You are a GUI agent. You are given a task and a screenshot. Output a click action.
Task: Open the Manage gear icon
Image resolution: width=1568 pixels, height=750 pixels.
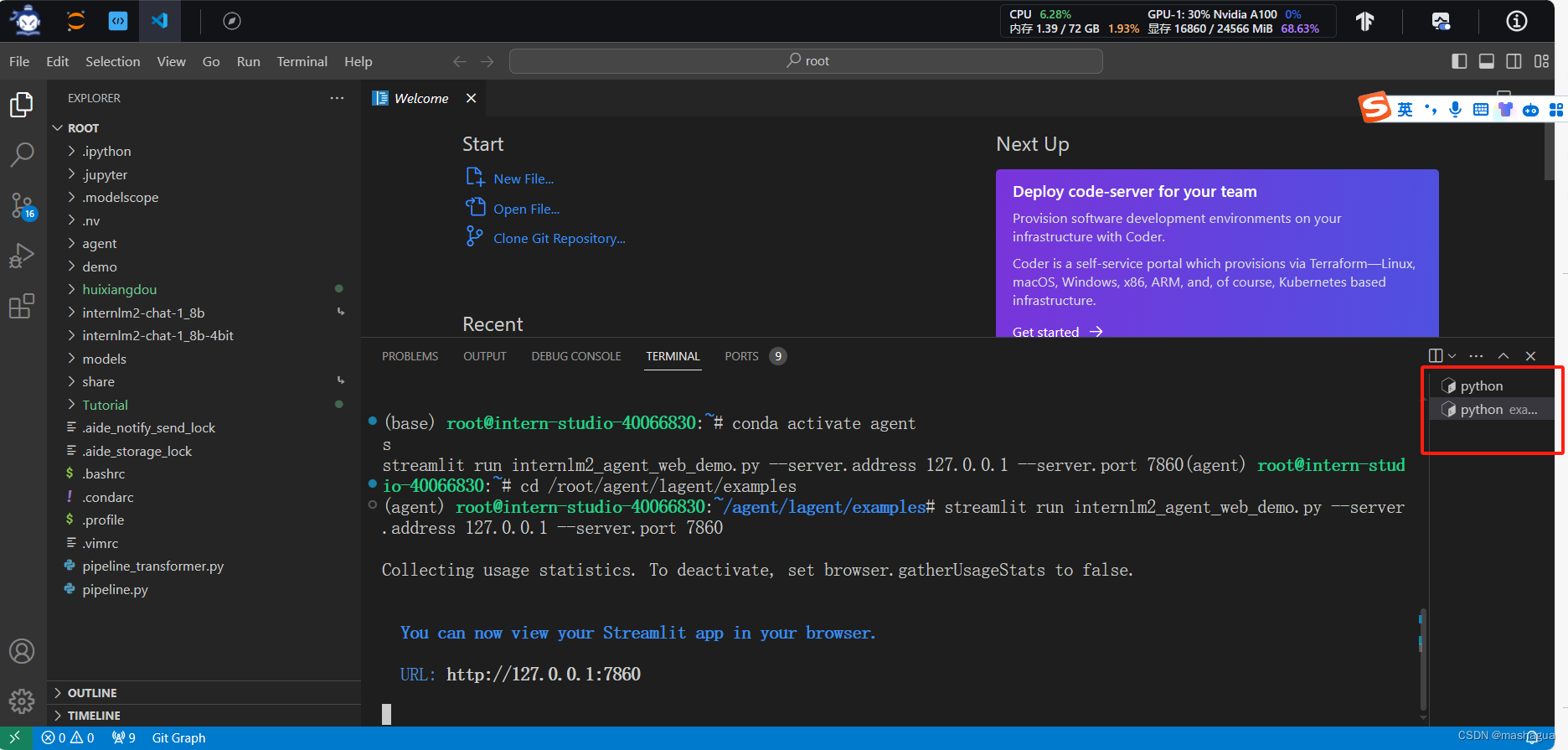pyautogui.click(x=22, y=701)
